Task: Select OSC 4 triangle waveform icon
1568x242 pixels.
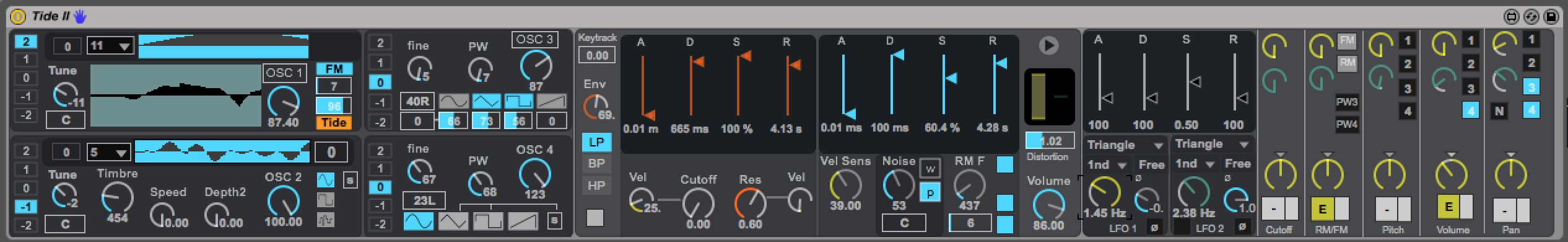Action: point(453,220)
